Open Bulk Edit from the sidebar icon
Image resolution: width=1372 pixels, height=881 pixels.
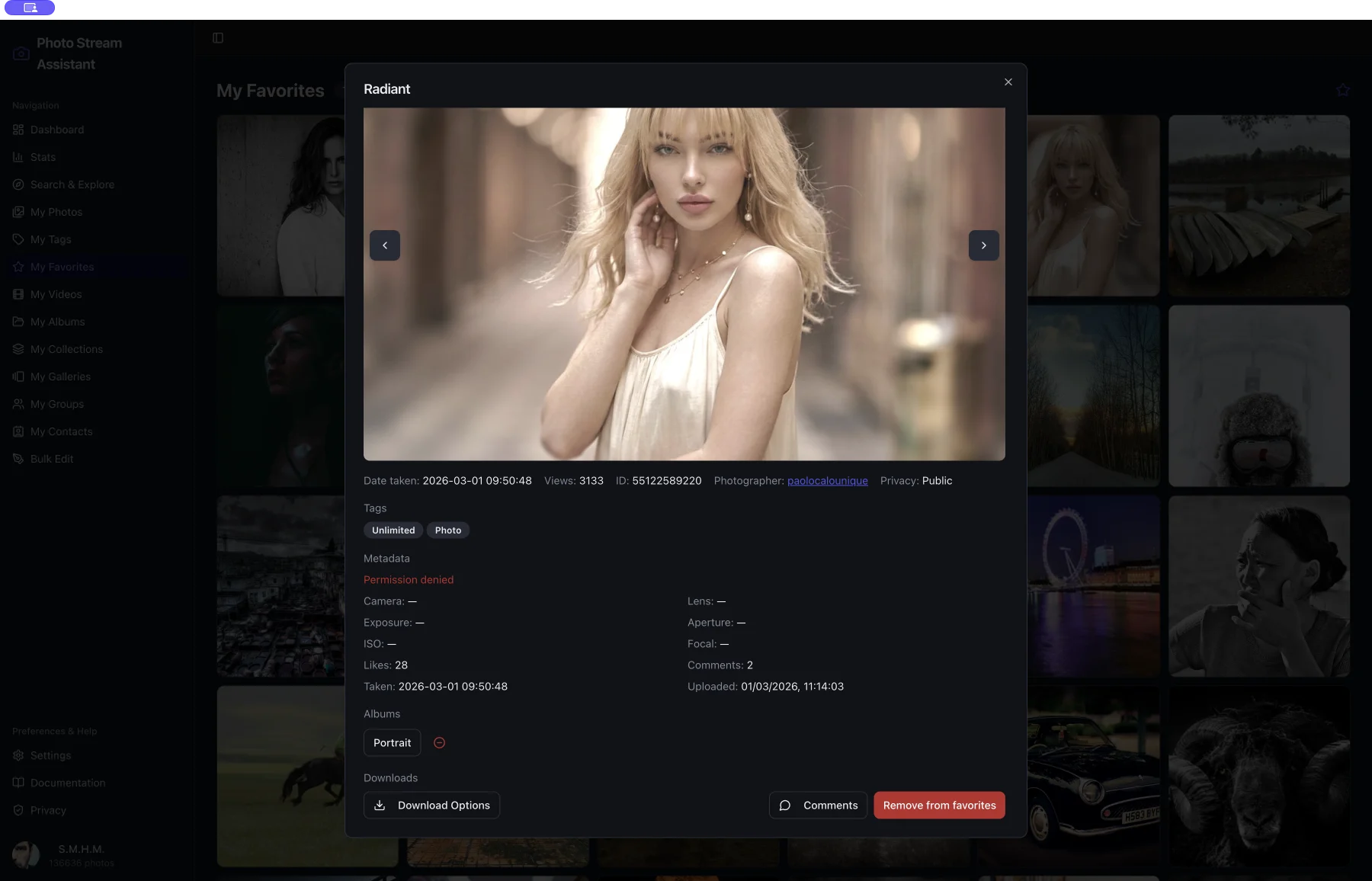[18, 459]
